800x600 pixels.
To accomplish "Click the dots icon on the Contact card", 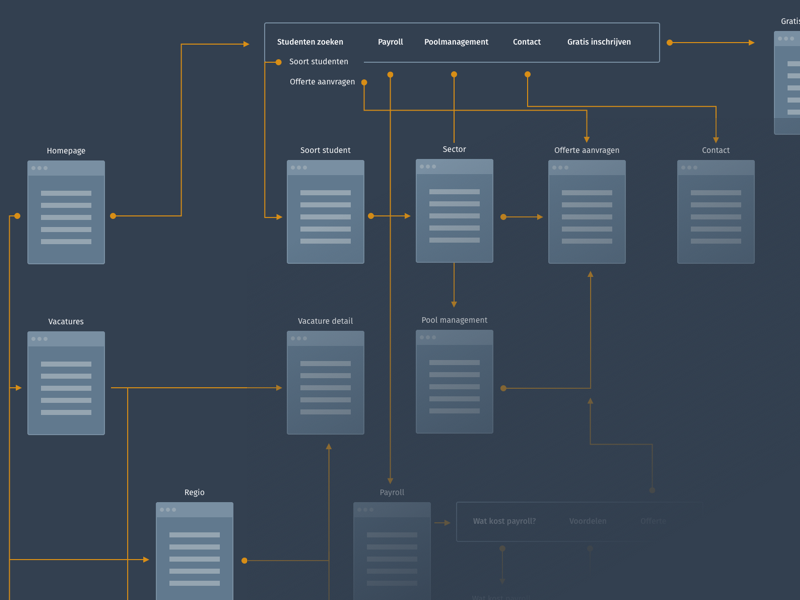I will tap(691, 169).
